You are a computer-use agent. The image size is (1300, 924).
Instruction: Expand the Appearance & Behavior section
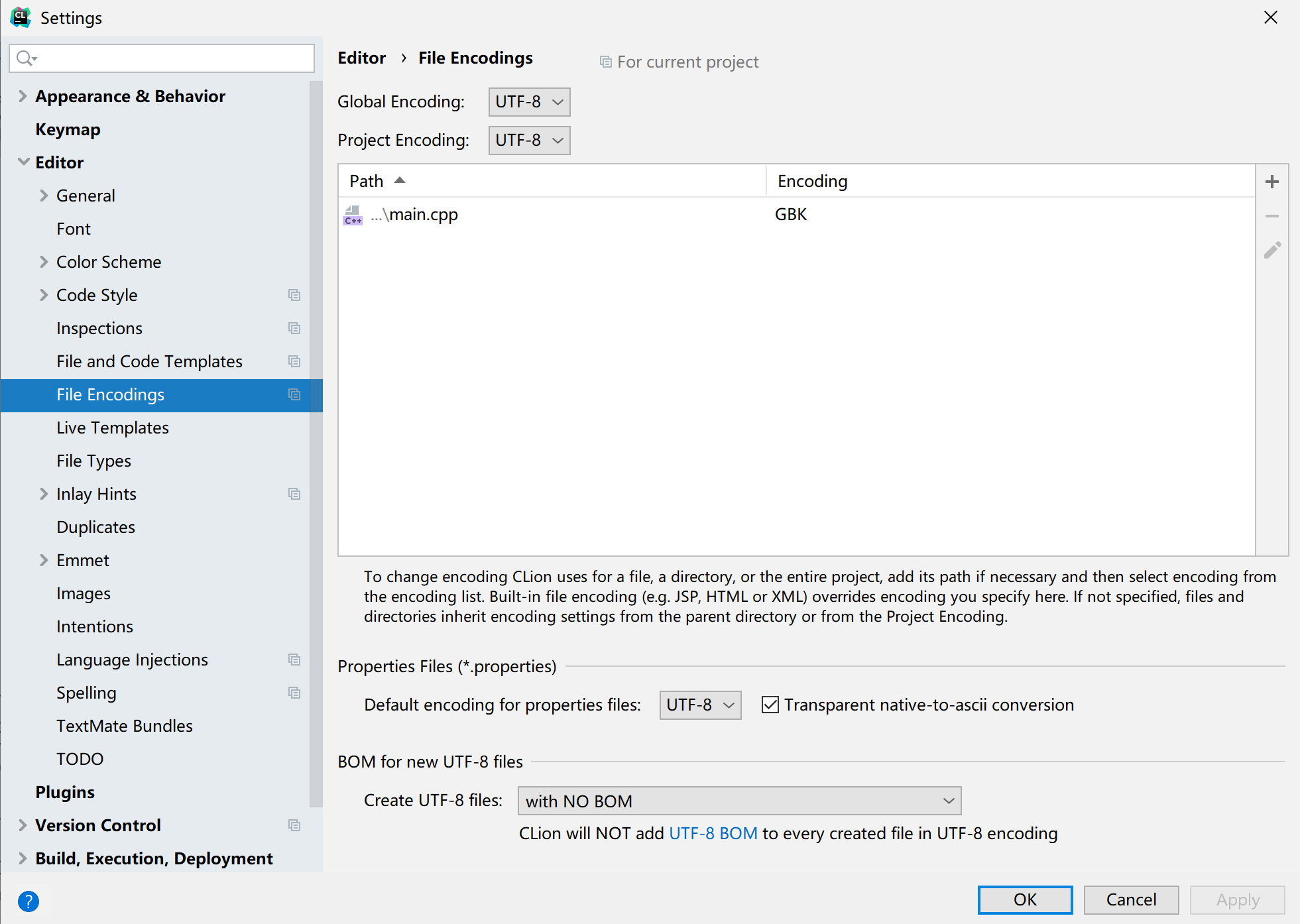[23, 96]
